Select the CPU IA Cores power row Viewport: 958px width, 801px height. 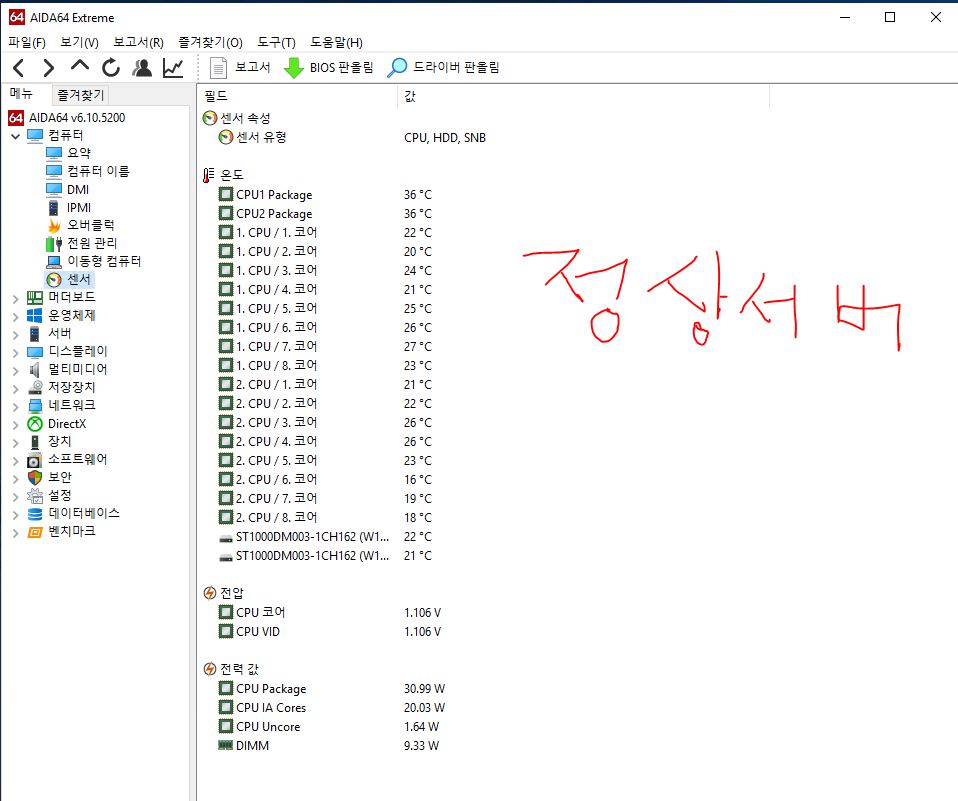pyautogui.click(x=332, y=708)
